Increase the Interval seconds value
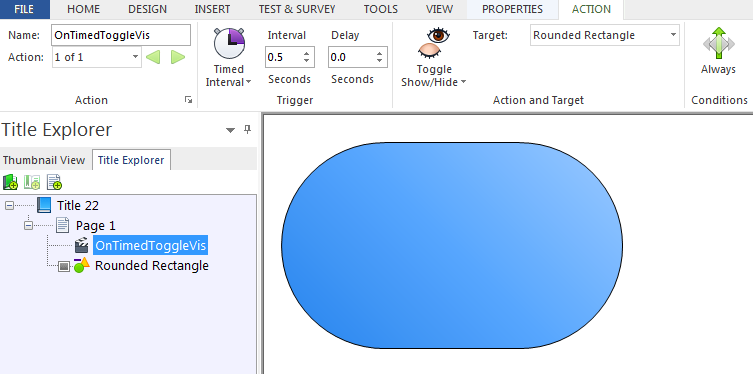753x374 pixels. coord(307,53)
